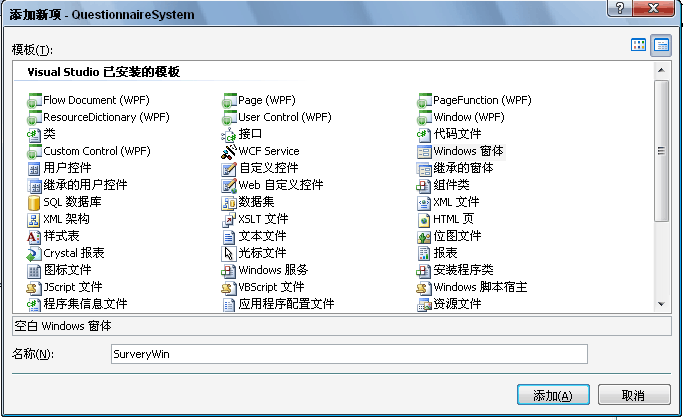Select the ResourceDictionary (WPF) template icon
683x420 pixels.
pos(34,118)
